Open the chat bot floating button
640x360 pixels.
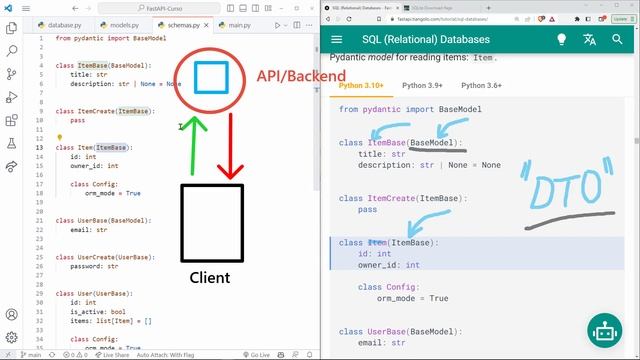pyautogui.click(x=604, y=330)
